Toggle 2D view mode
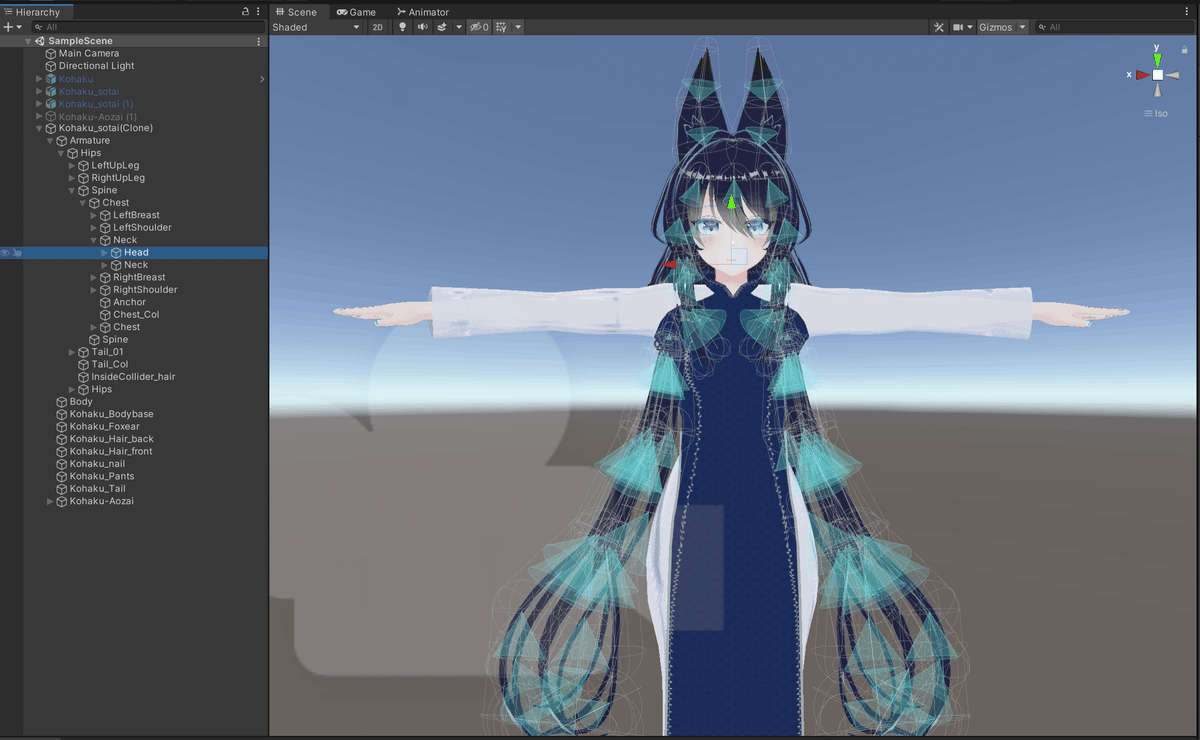The height and width of the screenshot is (740, 1200). [377, 27]
